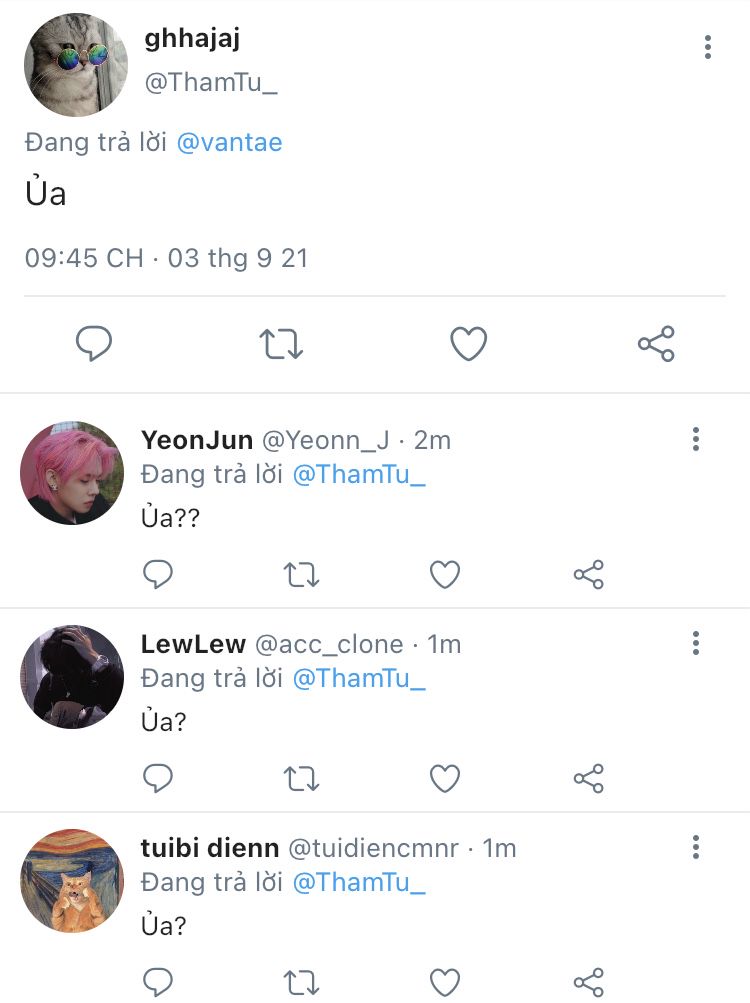
Task: Open more options on LewLew's reply
Action: point(696,643)
